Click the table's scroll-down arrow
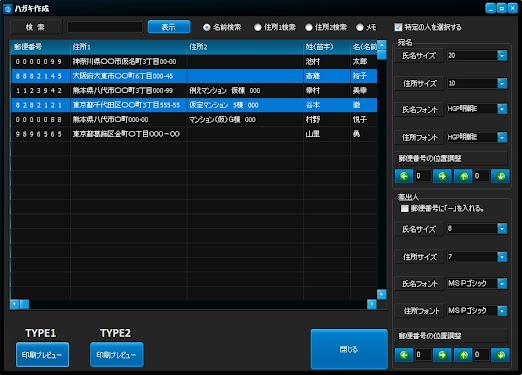Image resolution: width=522 pixels, height=375 pixels. [x=382, y=294]
